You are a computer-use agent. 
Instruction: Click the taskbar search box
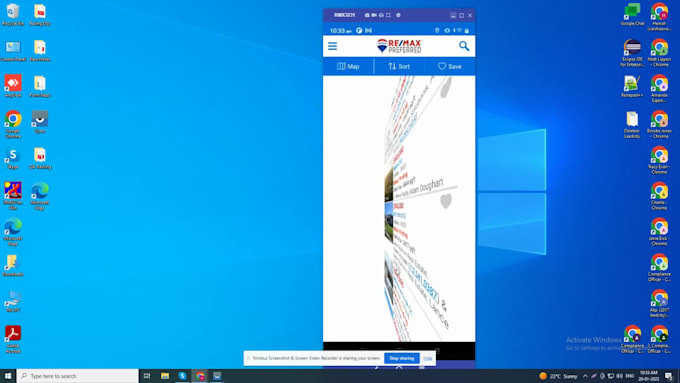point(78,376)
